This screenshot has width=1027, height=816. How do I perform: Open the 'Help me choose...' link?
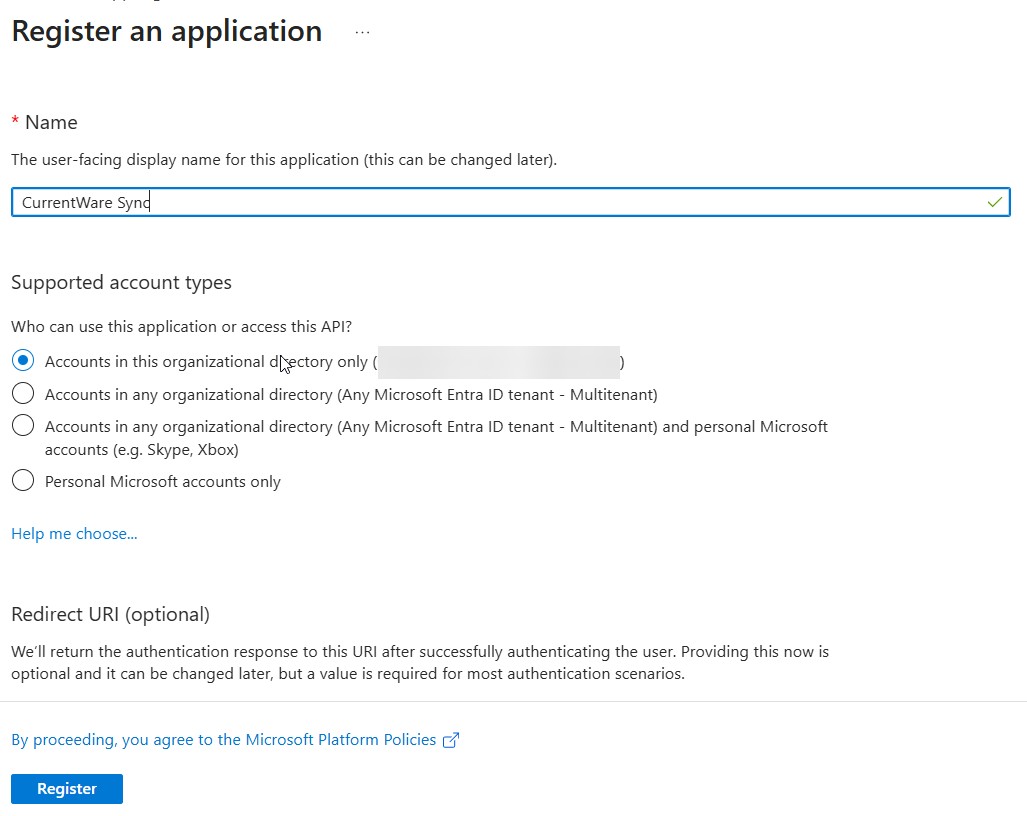tap(74, 534)
